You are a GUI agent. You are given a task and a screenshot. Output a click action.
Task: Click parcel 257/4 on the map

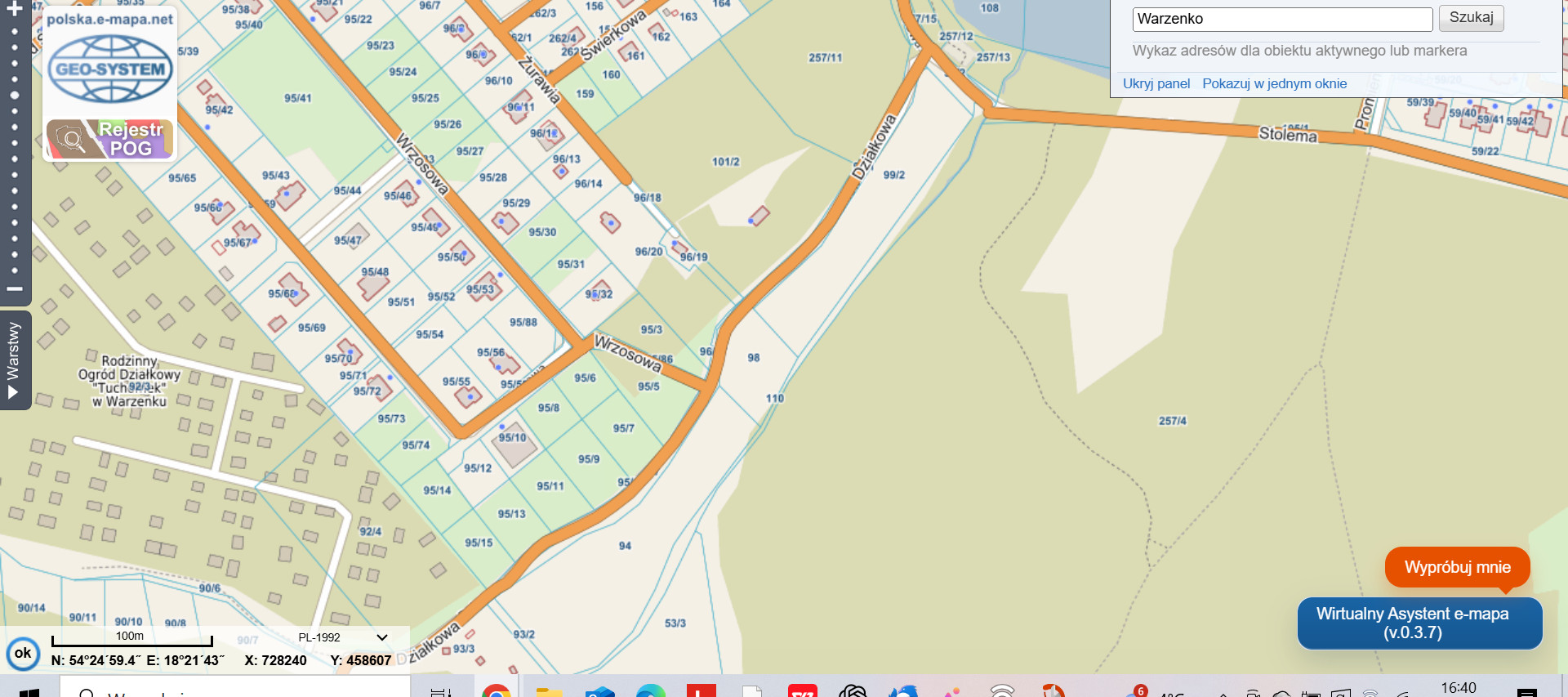[1172, 421]
